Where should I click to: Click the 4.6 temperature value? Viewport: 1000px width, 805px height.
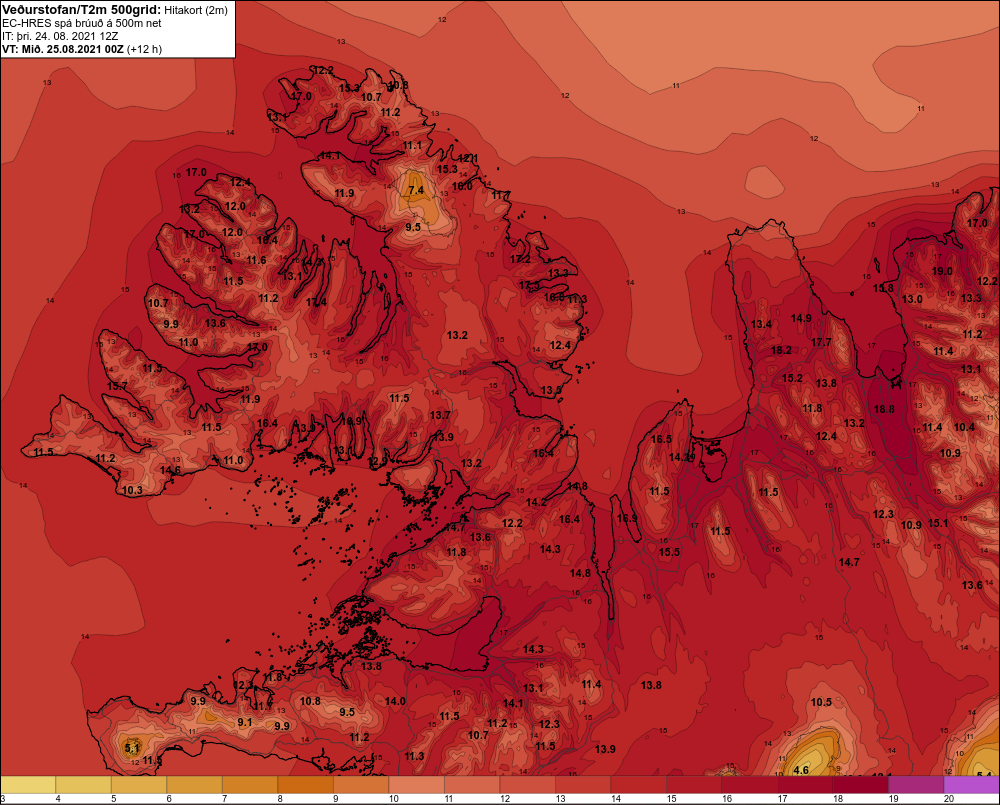pyautogui.click(x=801, y=771)
